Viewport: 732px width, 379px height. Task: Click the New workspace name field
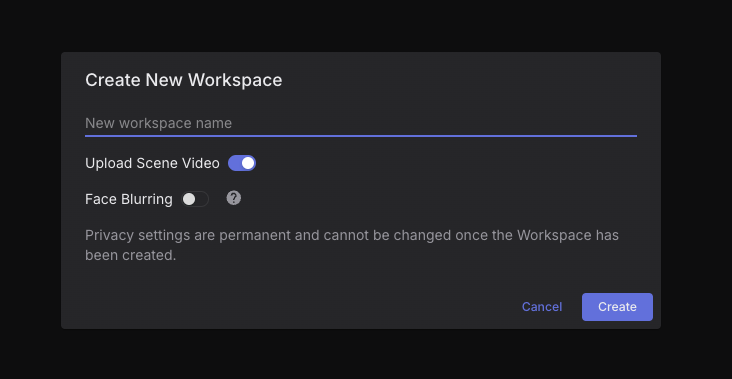360,124
